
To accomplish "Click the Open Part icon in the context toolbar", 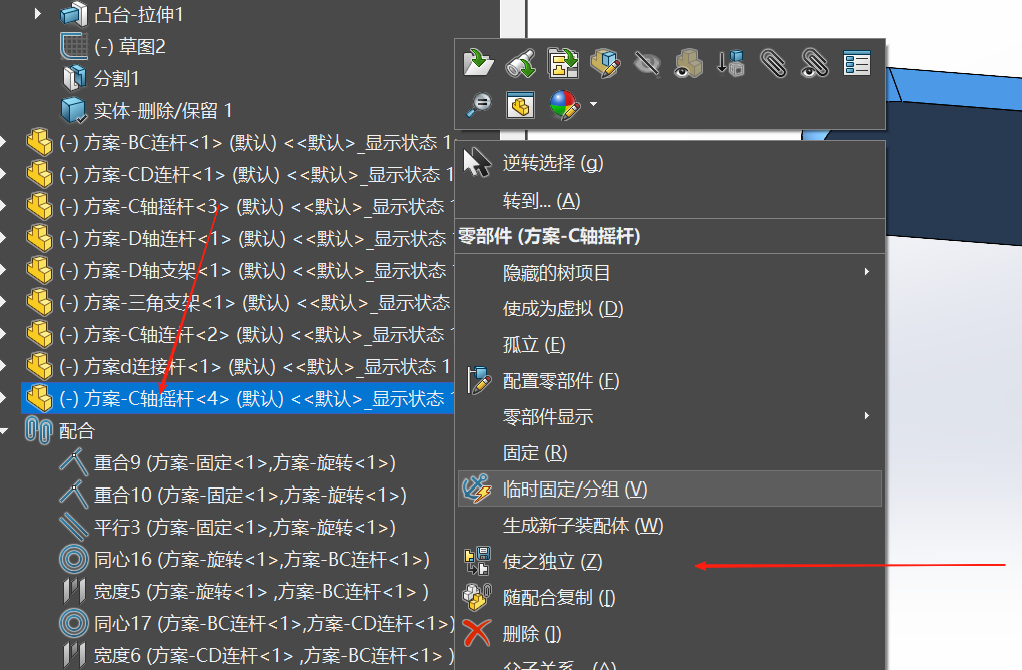I will pos(478,62).
